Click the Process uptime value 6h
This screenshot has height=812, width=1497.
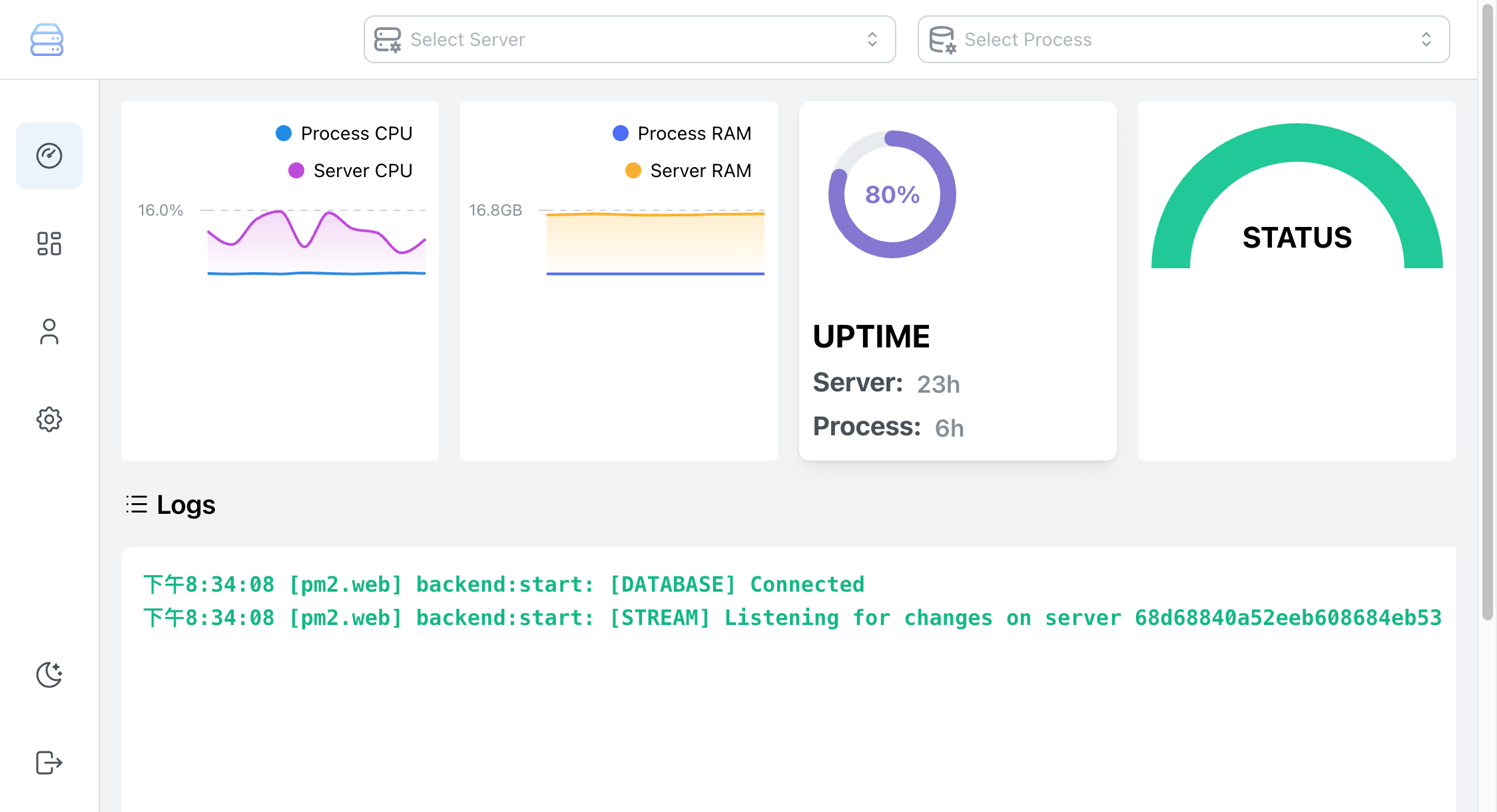click(x=949, y=428)
